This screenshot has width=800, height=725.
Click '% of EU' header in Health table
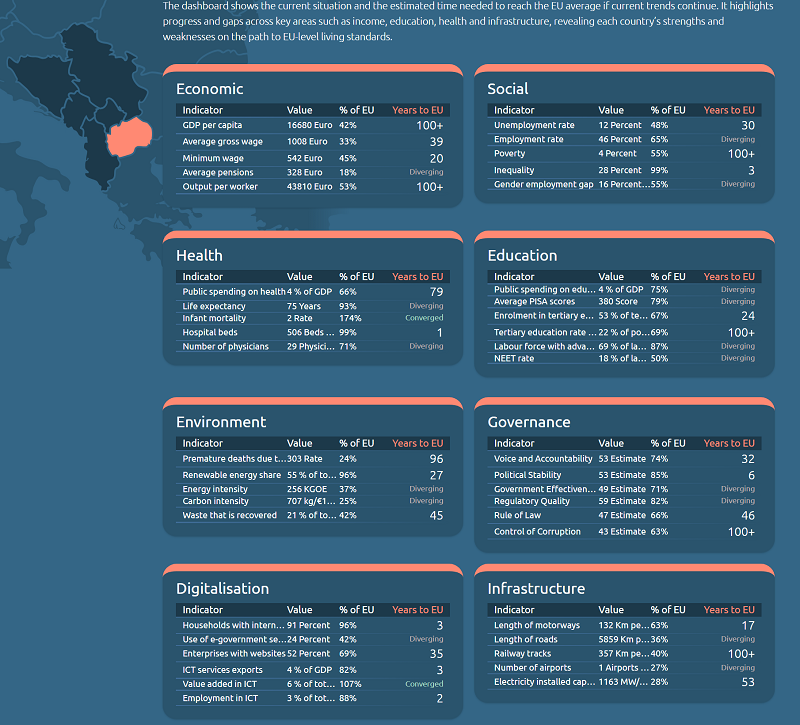[356, 277]
